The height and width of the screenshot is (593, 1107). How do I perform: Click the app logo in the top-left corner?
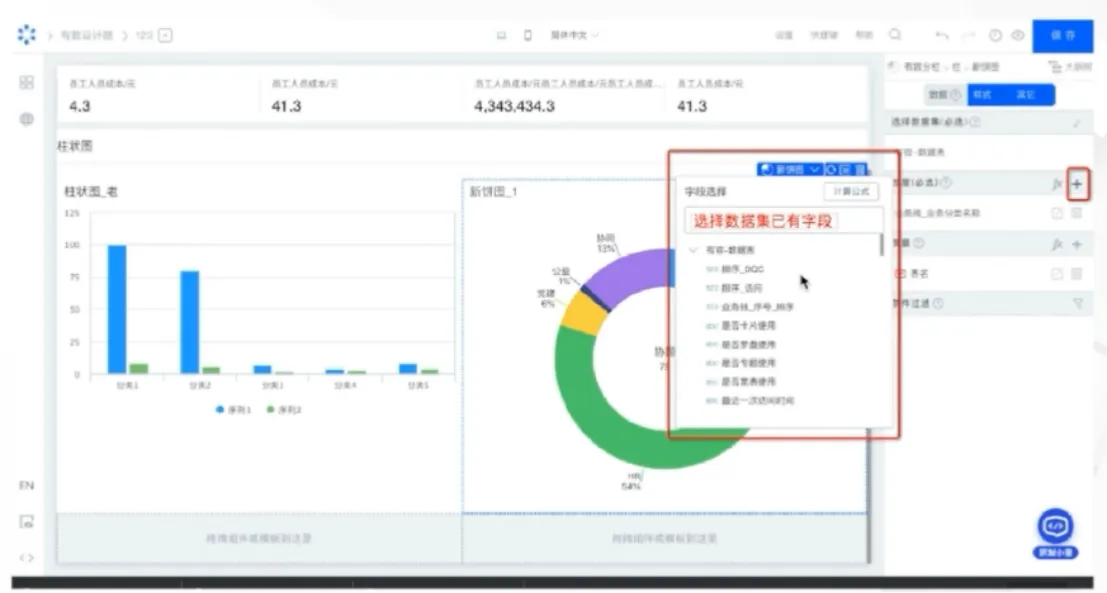(x=26, y=34)
